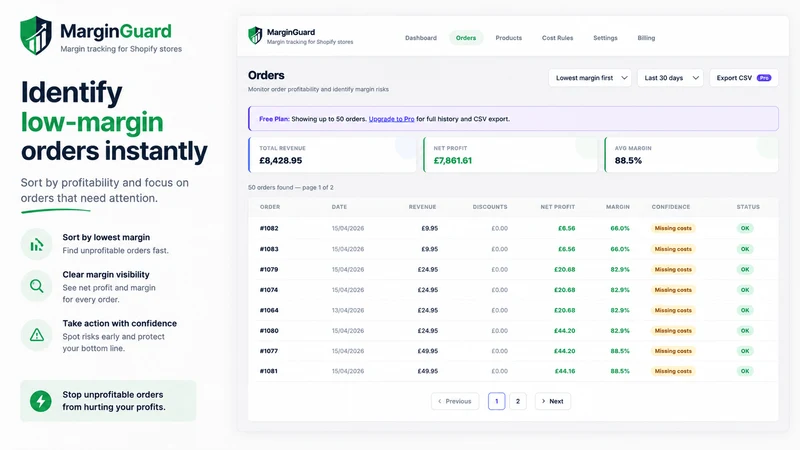Open order #1080

pos(269,331)
